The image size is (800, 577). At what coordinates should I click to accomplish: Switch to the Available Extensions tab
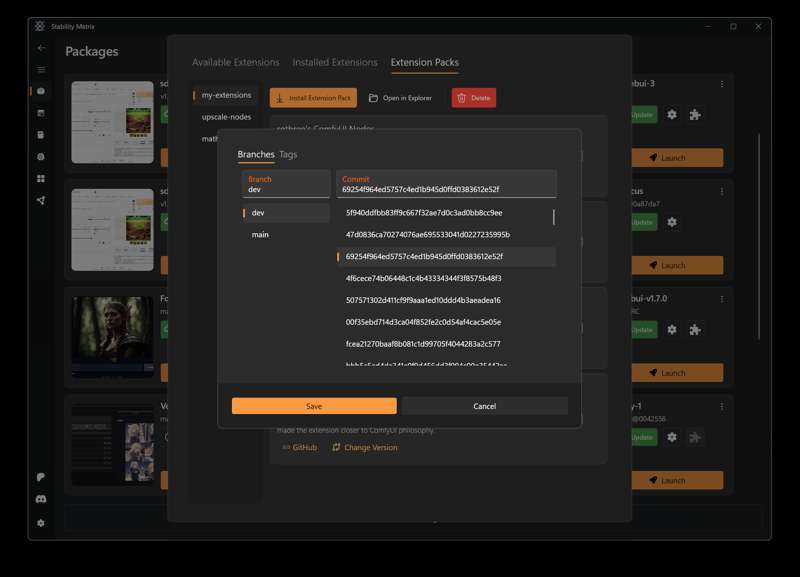(236, 62)
